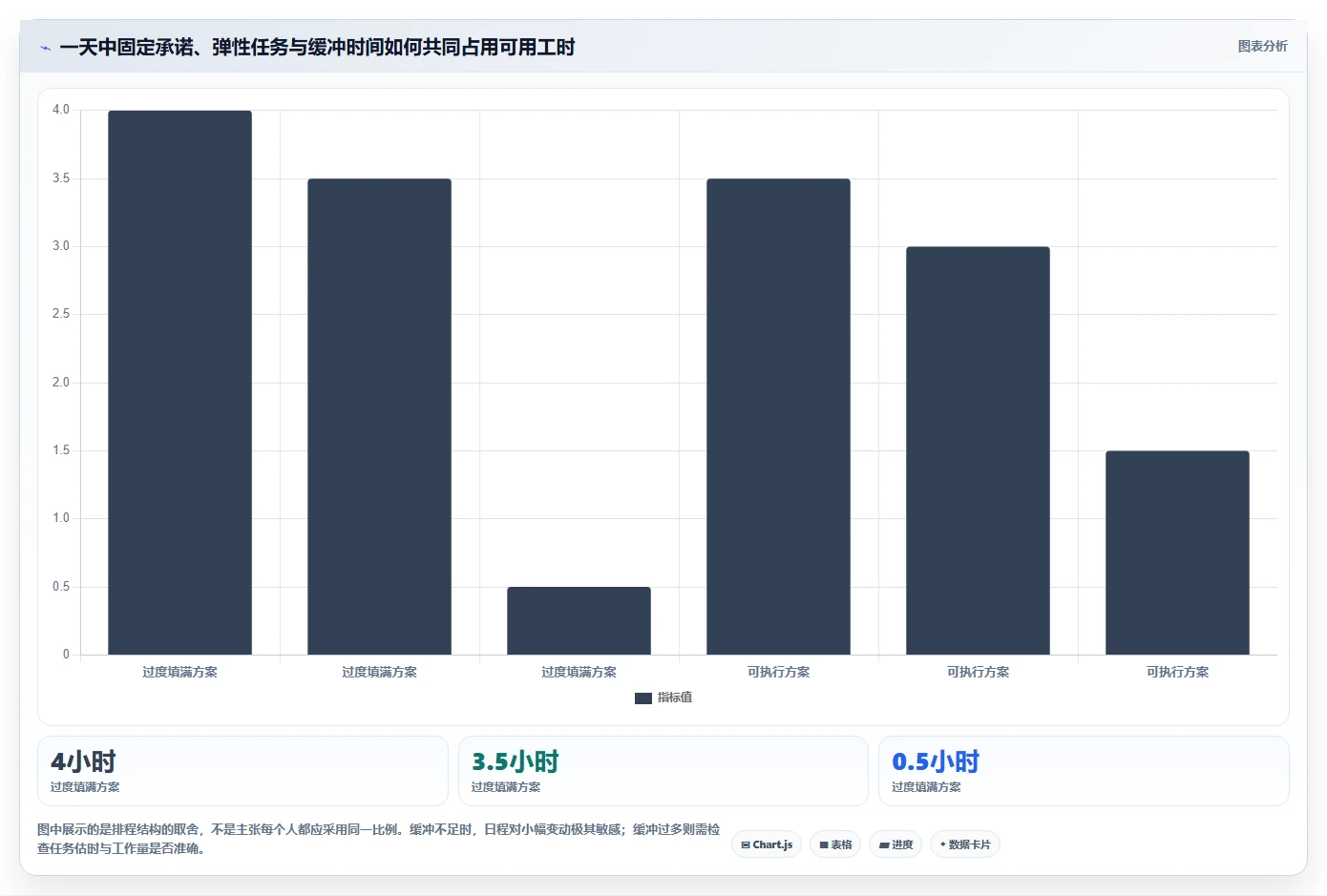Click the y-axis tick label 2.5
Viewport: 1327px width, 896px height.
point(61,314)
